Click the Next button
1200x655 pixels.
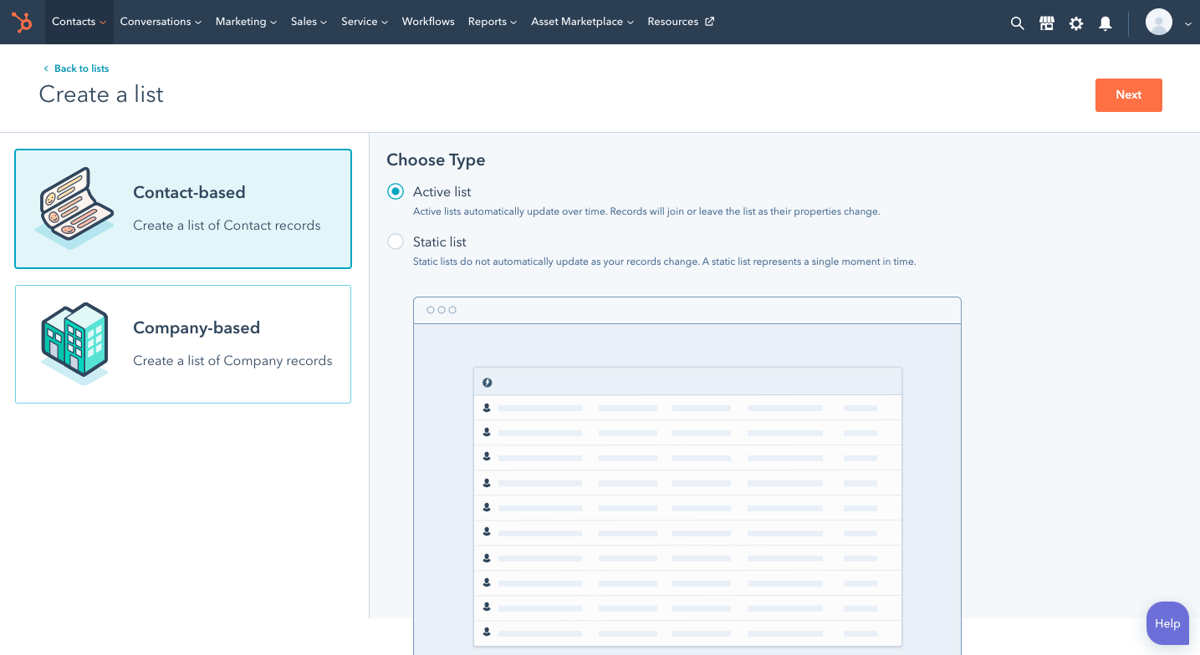pyautogui.click(x=1128, y=95)
